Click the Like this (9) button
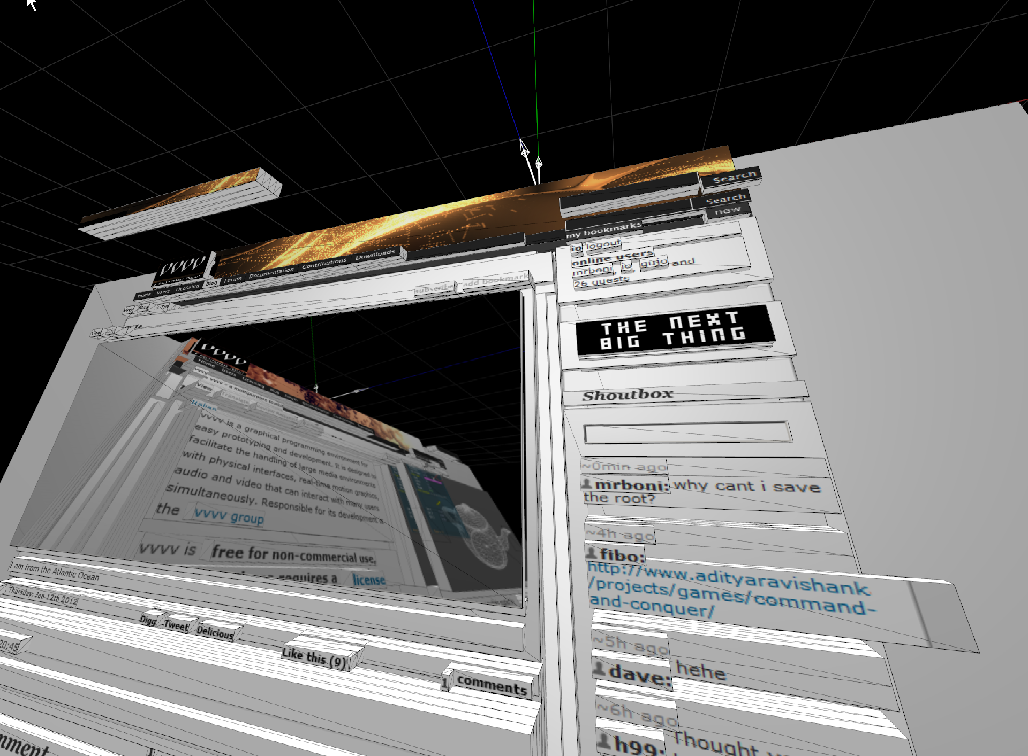 (x=316, y=657)
